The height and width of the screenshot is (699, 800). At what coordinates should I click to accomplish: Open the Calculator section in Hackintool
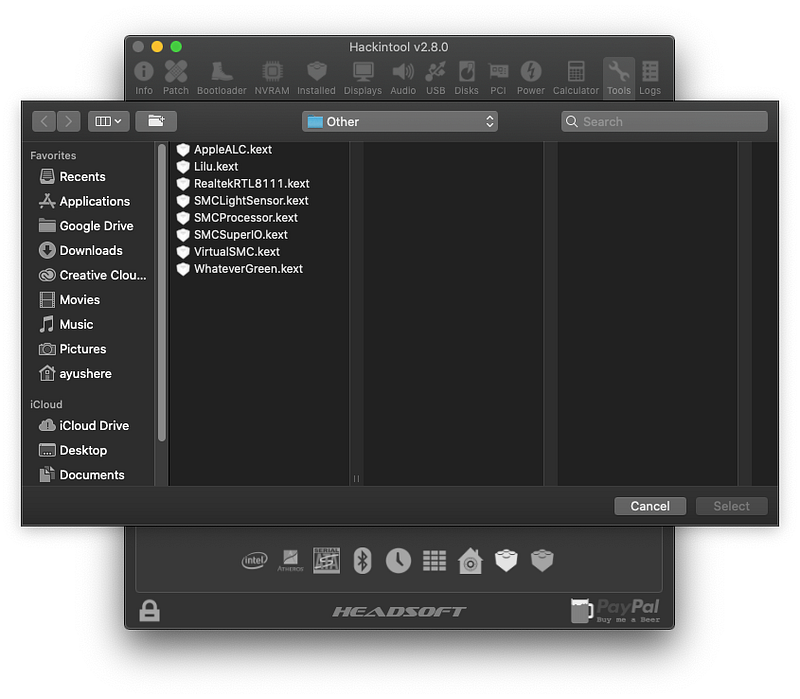[x=576, y=78]
